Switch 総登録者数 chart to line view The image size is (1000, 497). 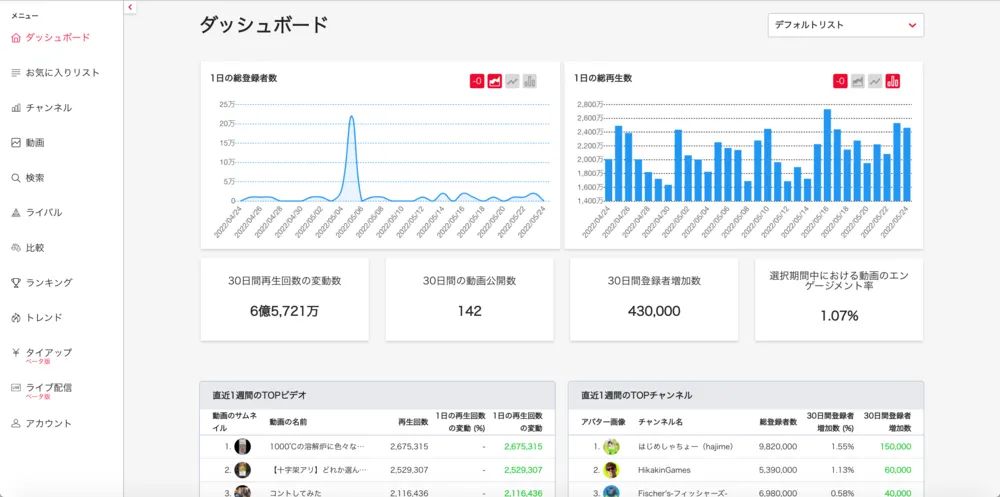(512, 81)
